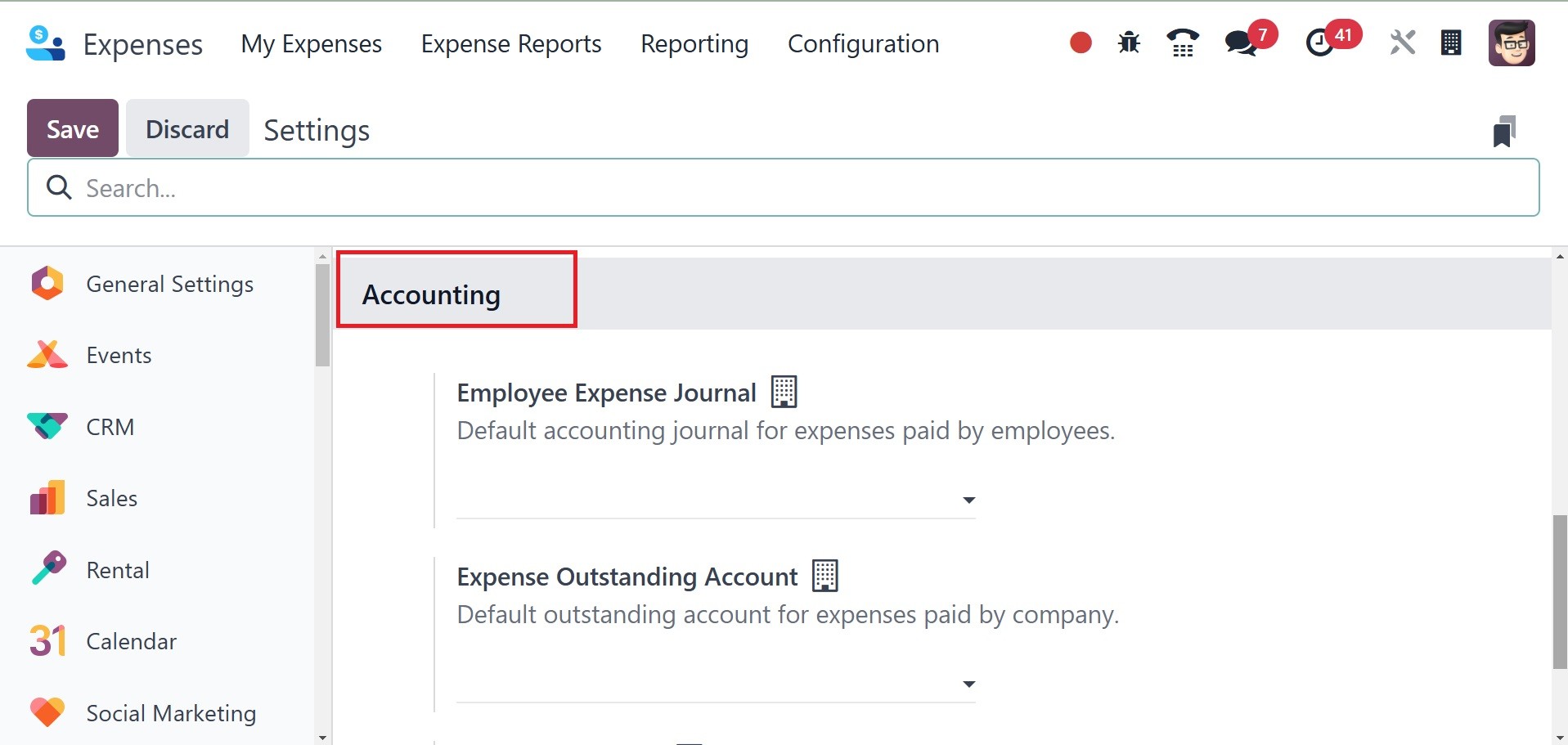Open the activities clock icon
Viewport: 1568px width, 745px height.
click(x=1319, y=43)
